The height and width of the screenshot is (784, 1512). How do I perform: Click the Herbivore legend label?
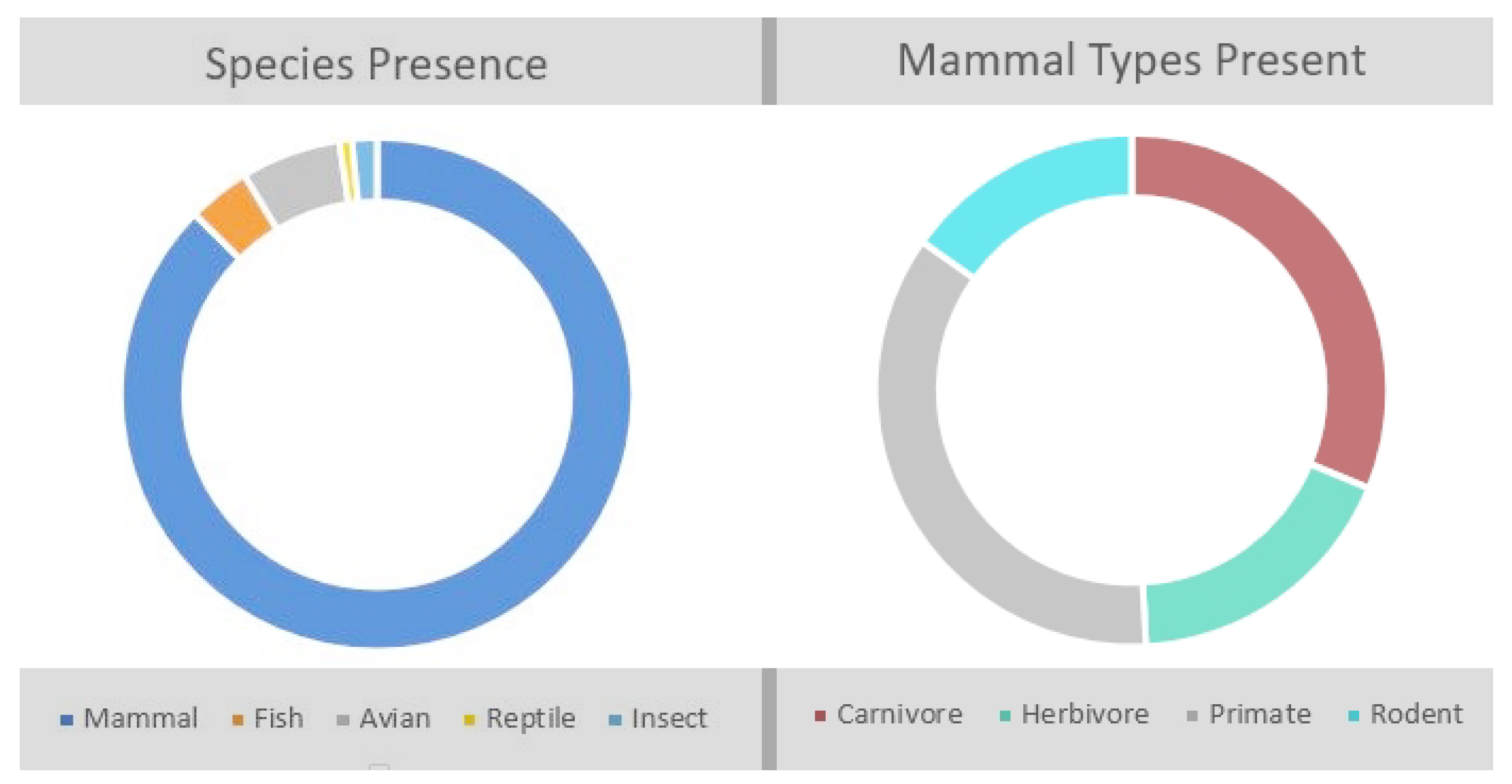(x=1085, y=715)
